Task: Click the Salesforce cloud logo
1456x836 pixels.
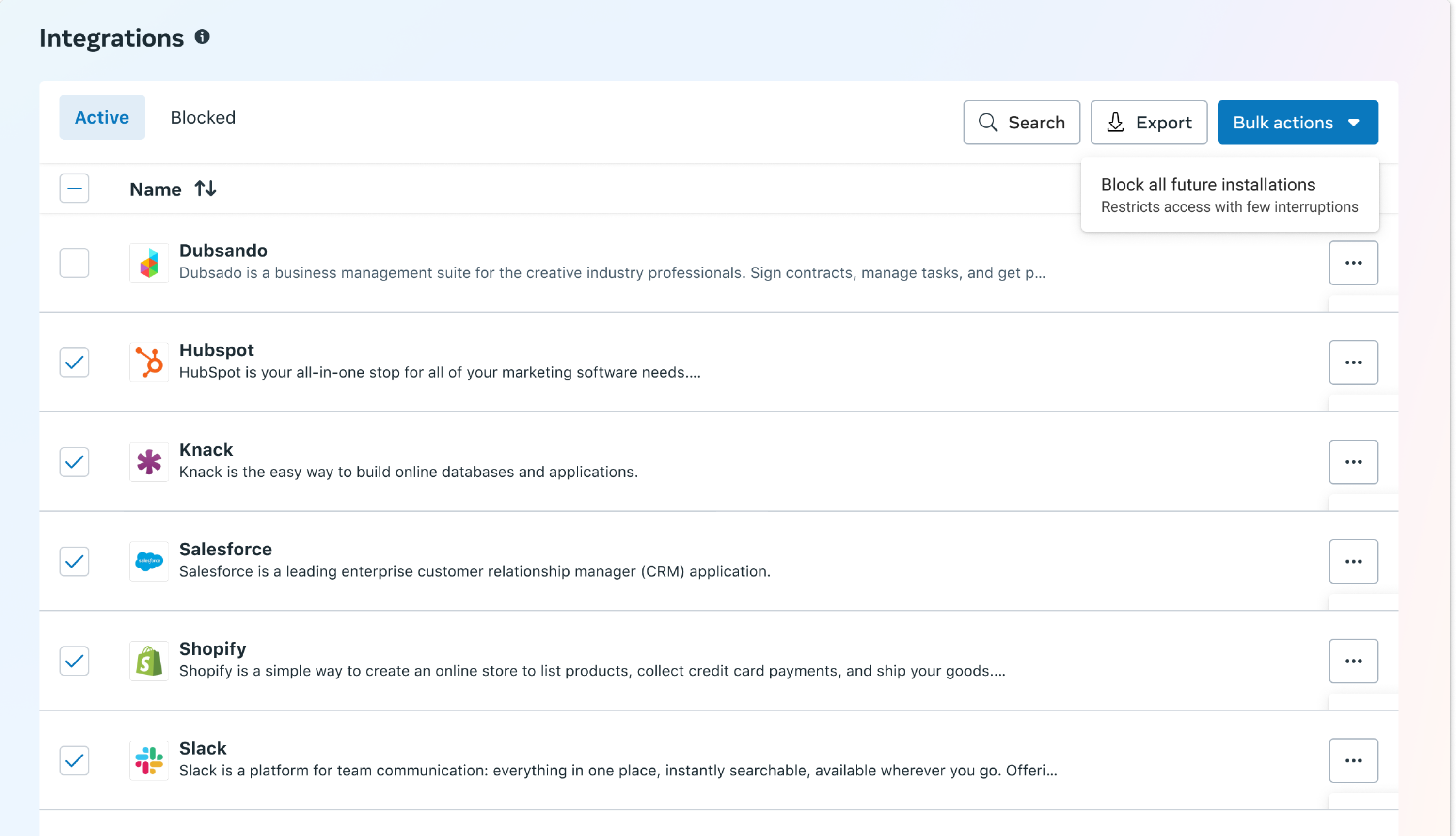Action: tap(149, 561)
